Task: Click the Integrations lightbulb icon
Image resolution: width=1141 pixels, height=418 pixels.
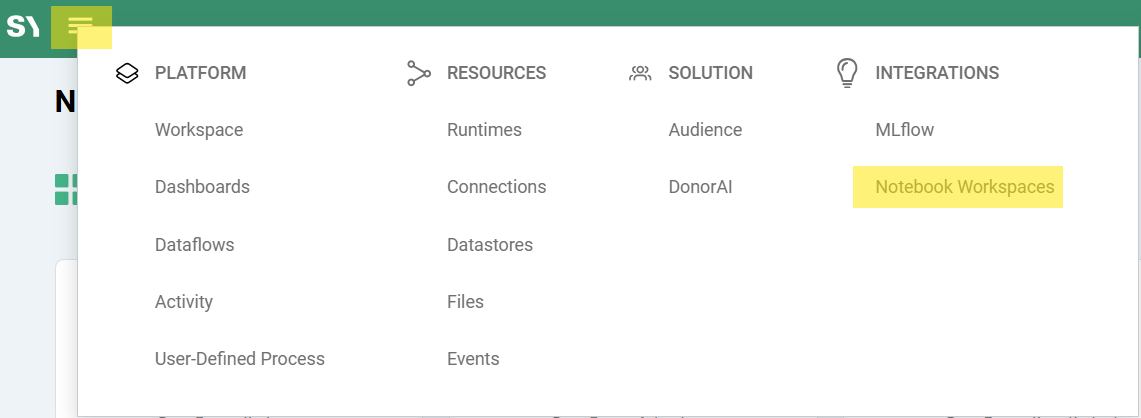Action: point(847,73)
